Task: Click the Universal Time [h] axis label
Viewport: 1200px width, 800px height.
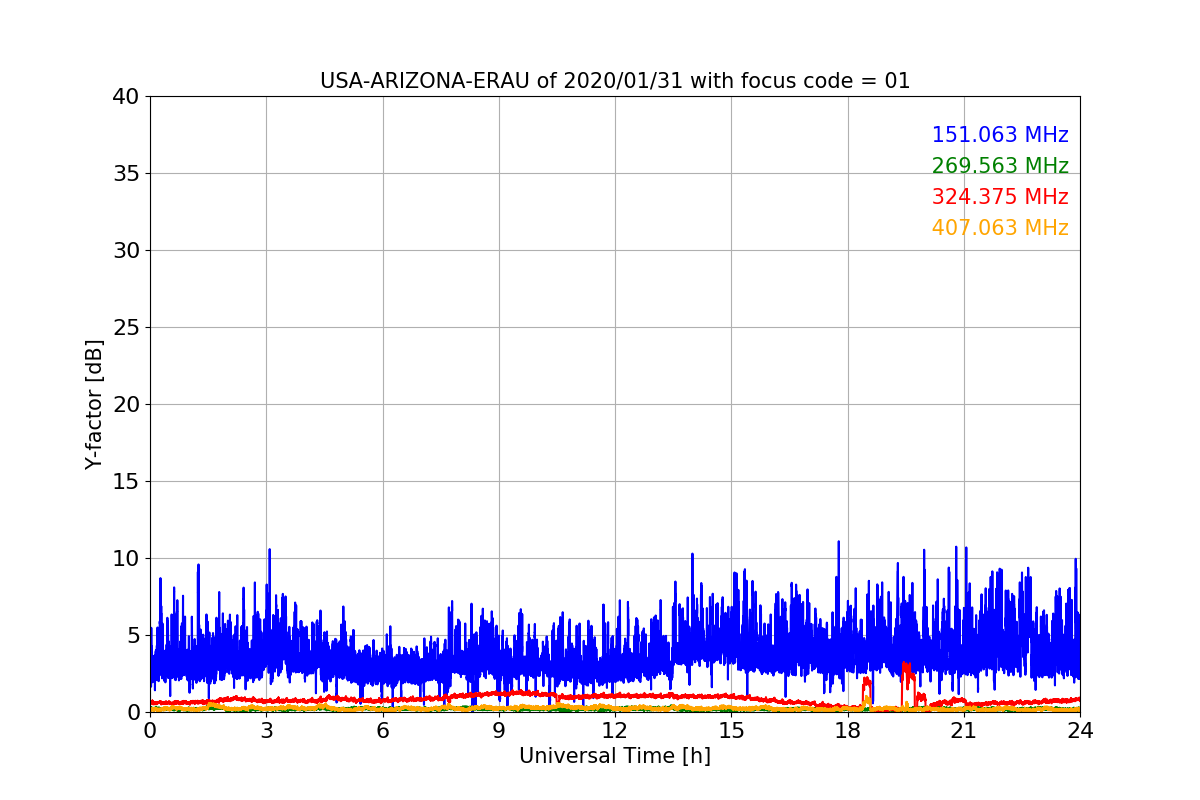Action: [x=615, y=757]
